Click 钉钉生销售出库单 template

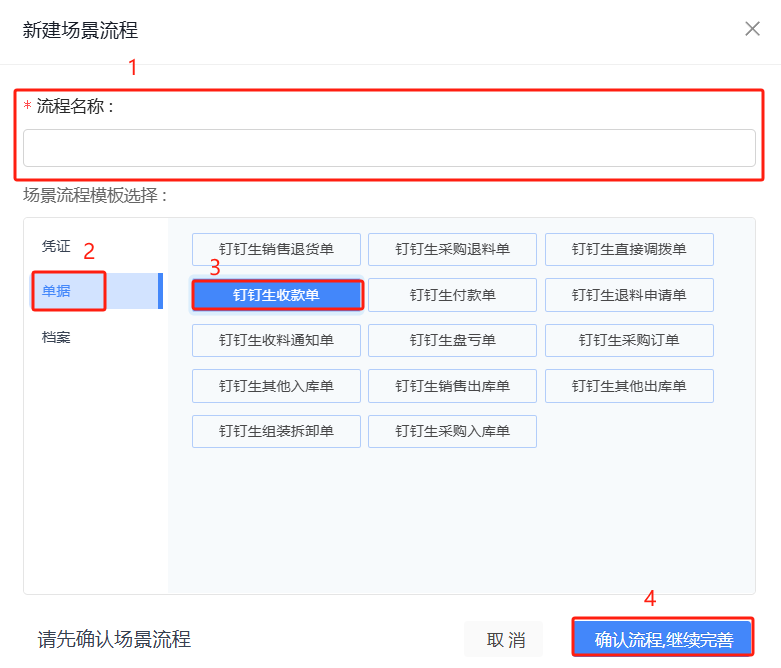tap(452, 386)
